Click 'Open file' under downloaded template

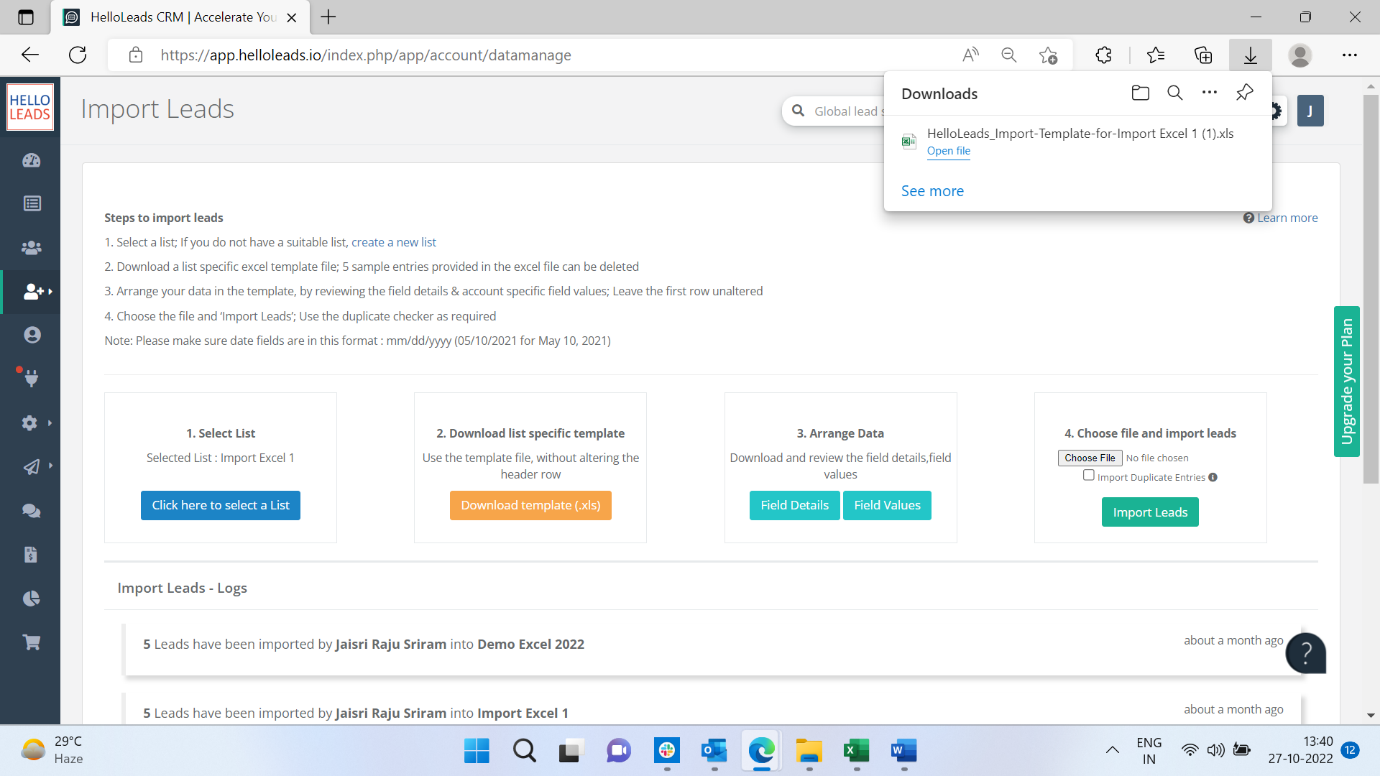click(948, 151)
